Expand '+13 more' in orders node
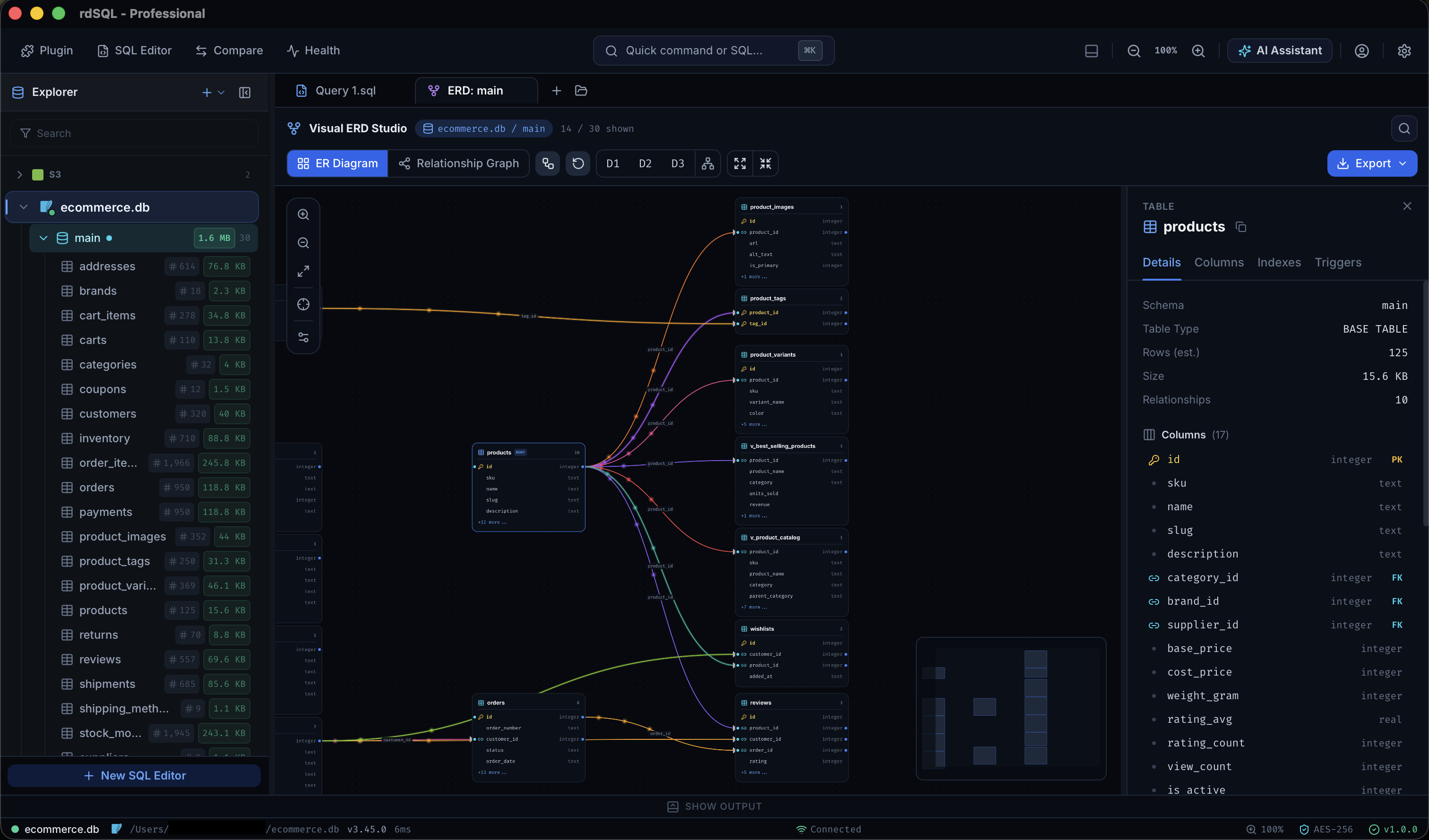Image resolution: width=1429 pixels, height=840 pixels. (492, 772)
